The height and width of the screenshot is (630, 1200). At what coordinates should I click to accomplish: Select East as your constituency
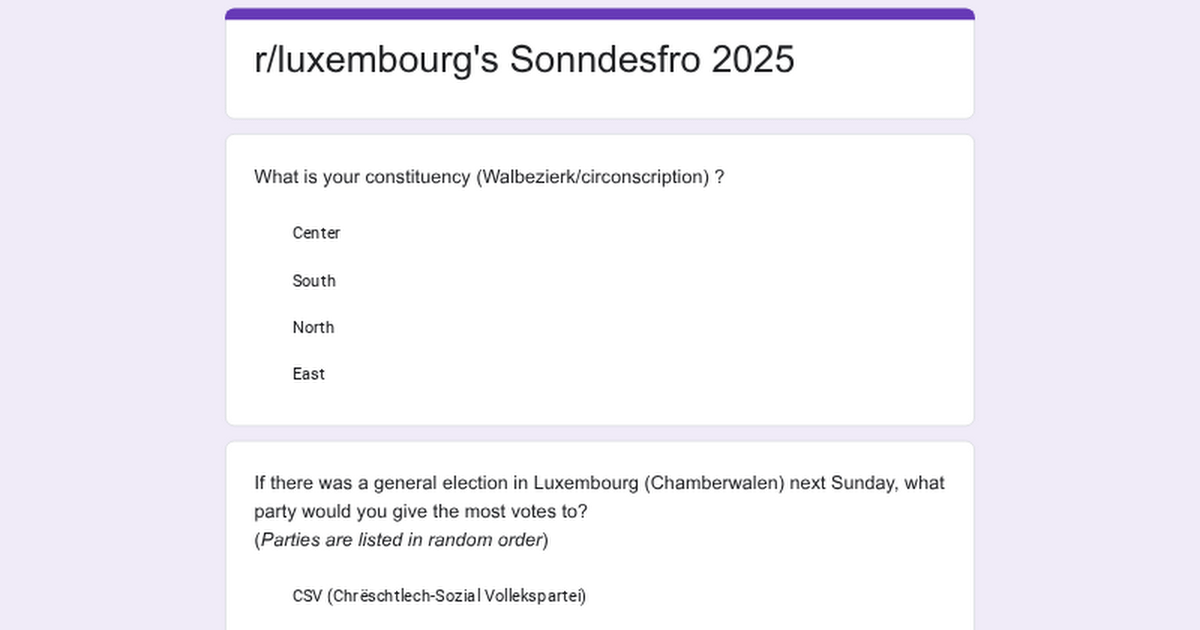coord(309,374)
